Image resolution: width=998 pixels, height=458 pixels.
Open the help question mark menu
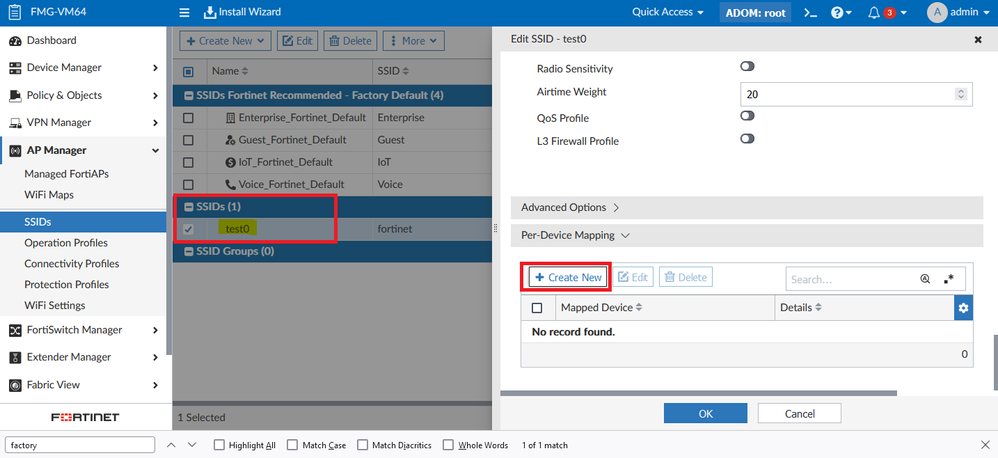click(x=841, y=13)
